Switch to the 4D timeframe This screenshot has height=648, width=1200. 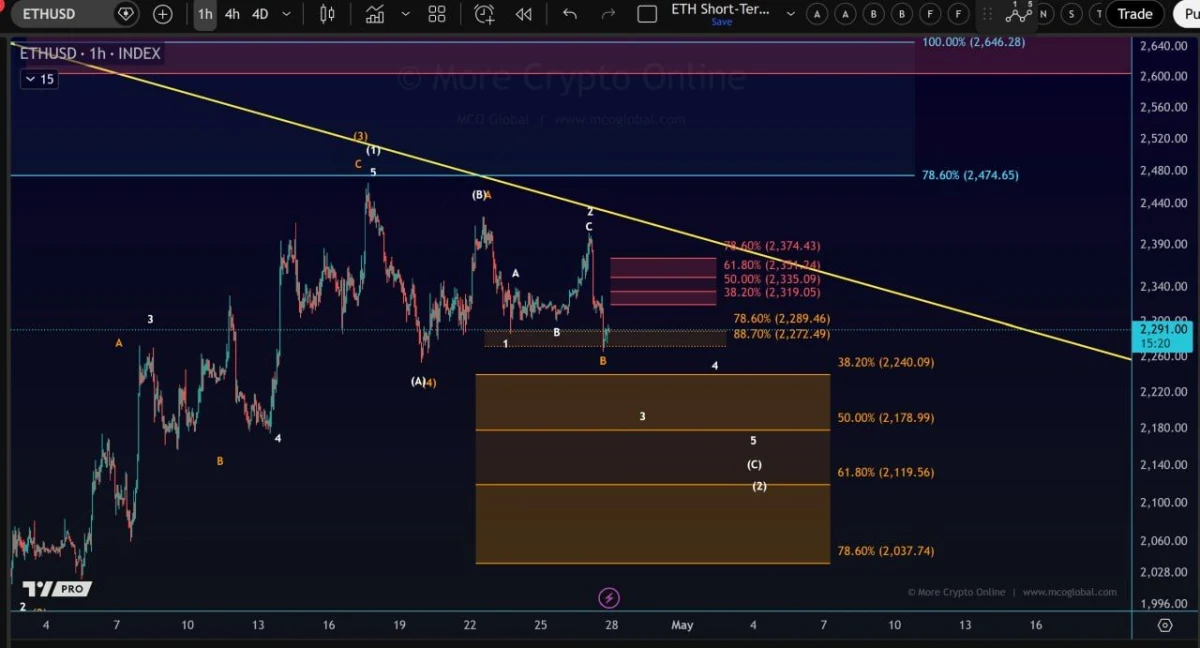click(258, 14)
